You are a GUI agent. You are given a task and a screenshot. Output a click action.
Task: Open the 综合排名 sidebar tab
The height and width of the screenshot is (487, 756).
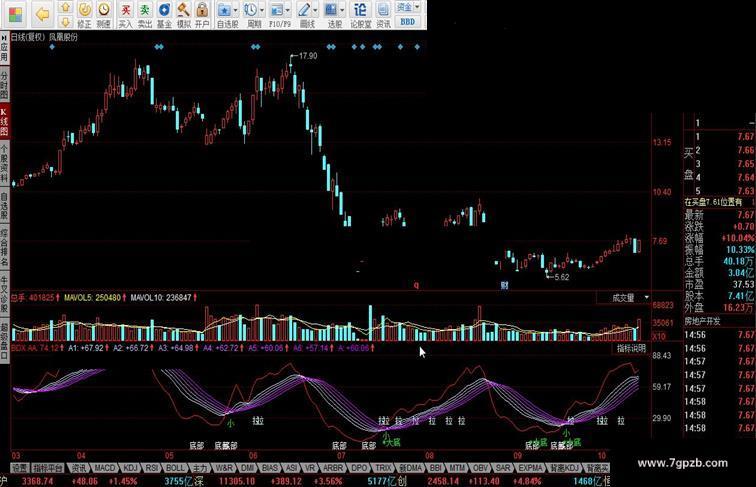(4, 247)
